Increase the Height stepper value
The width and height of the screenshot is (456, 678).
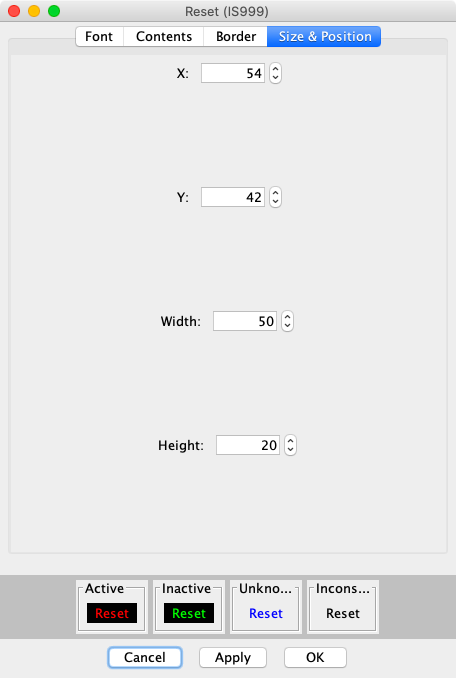tap(290, 441)
